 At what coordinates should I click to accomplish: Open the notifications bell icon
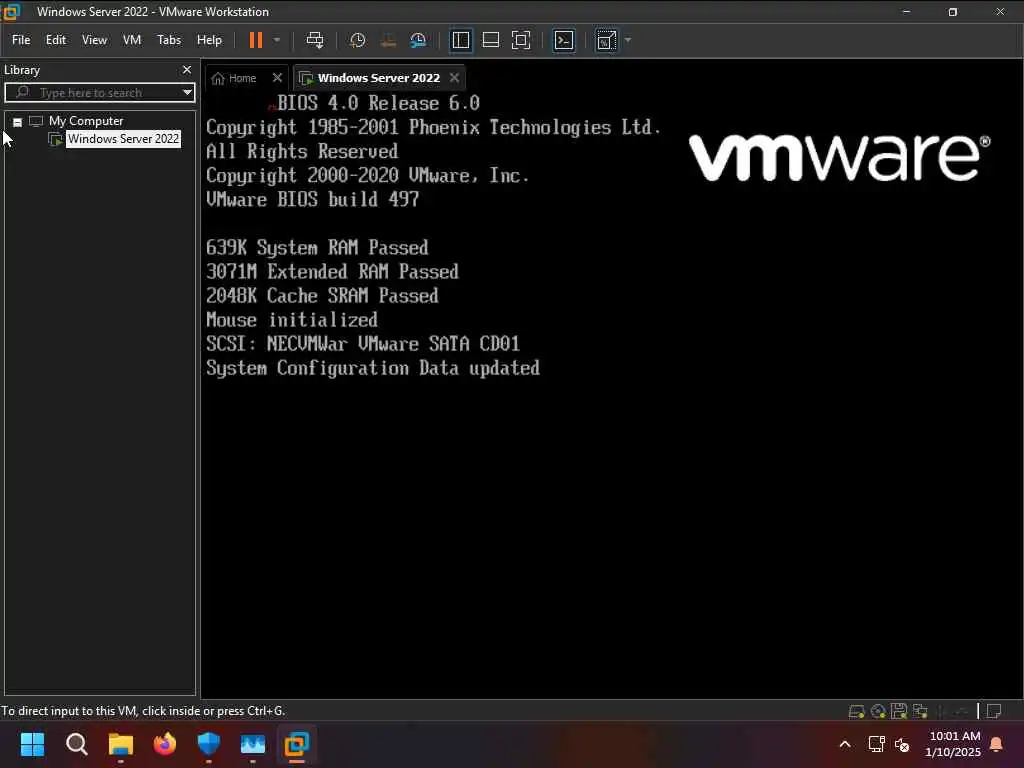pos(997,744)
